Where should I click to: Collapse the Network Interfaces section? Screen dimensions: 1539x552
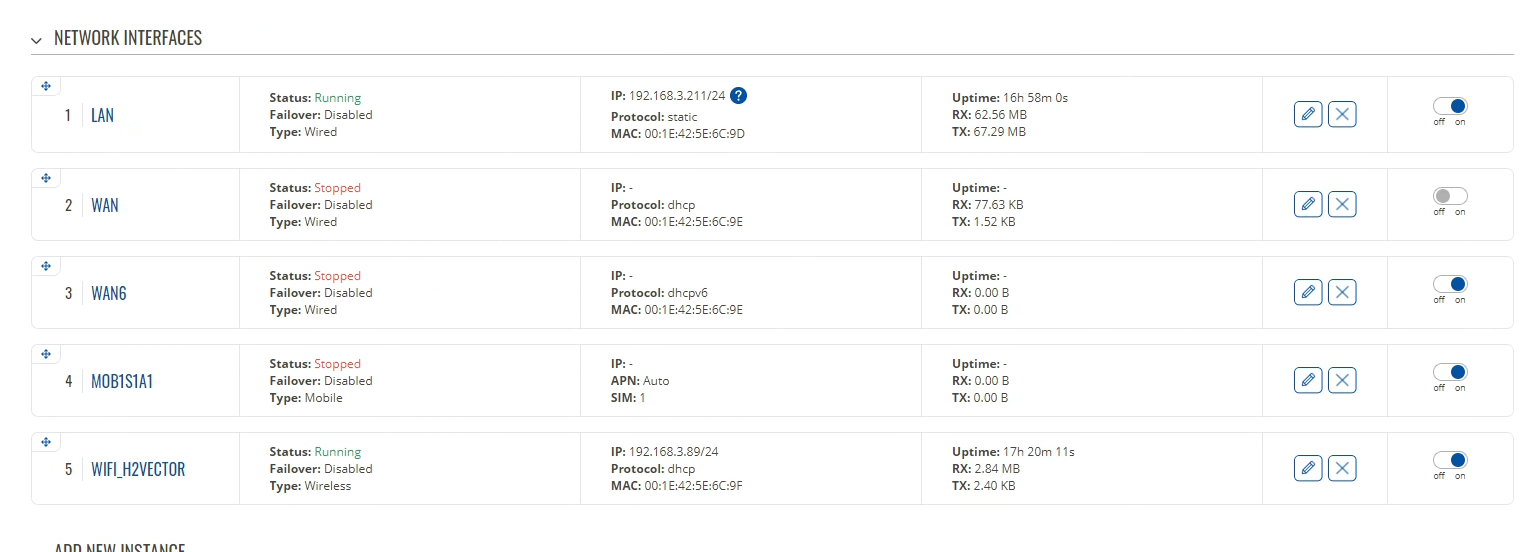[37, 40]
